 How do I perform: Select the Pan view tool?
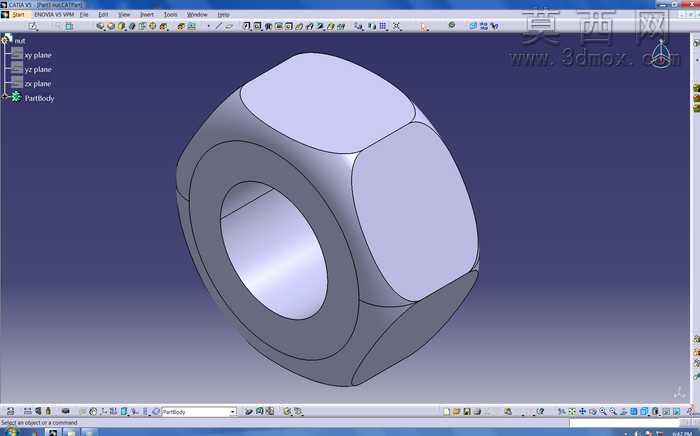click(x=582, y=411)
